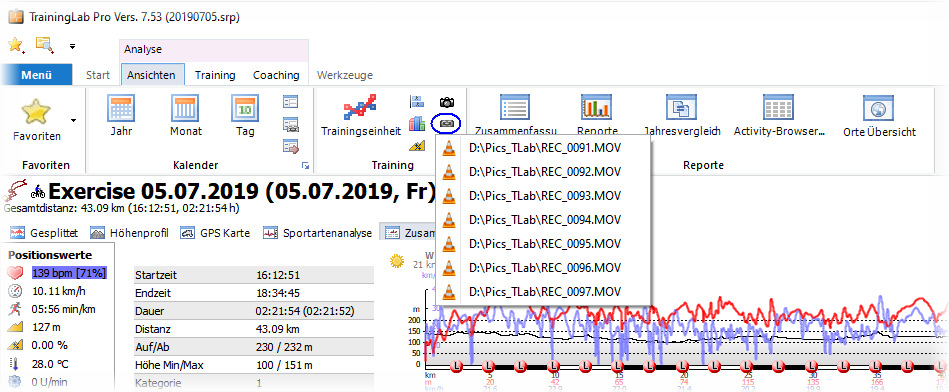Image resolution: width=949 pixels, height=392 pixels.
Task: Click the colored bar chart icon
Action: [417, 123]
